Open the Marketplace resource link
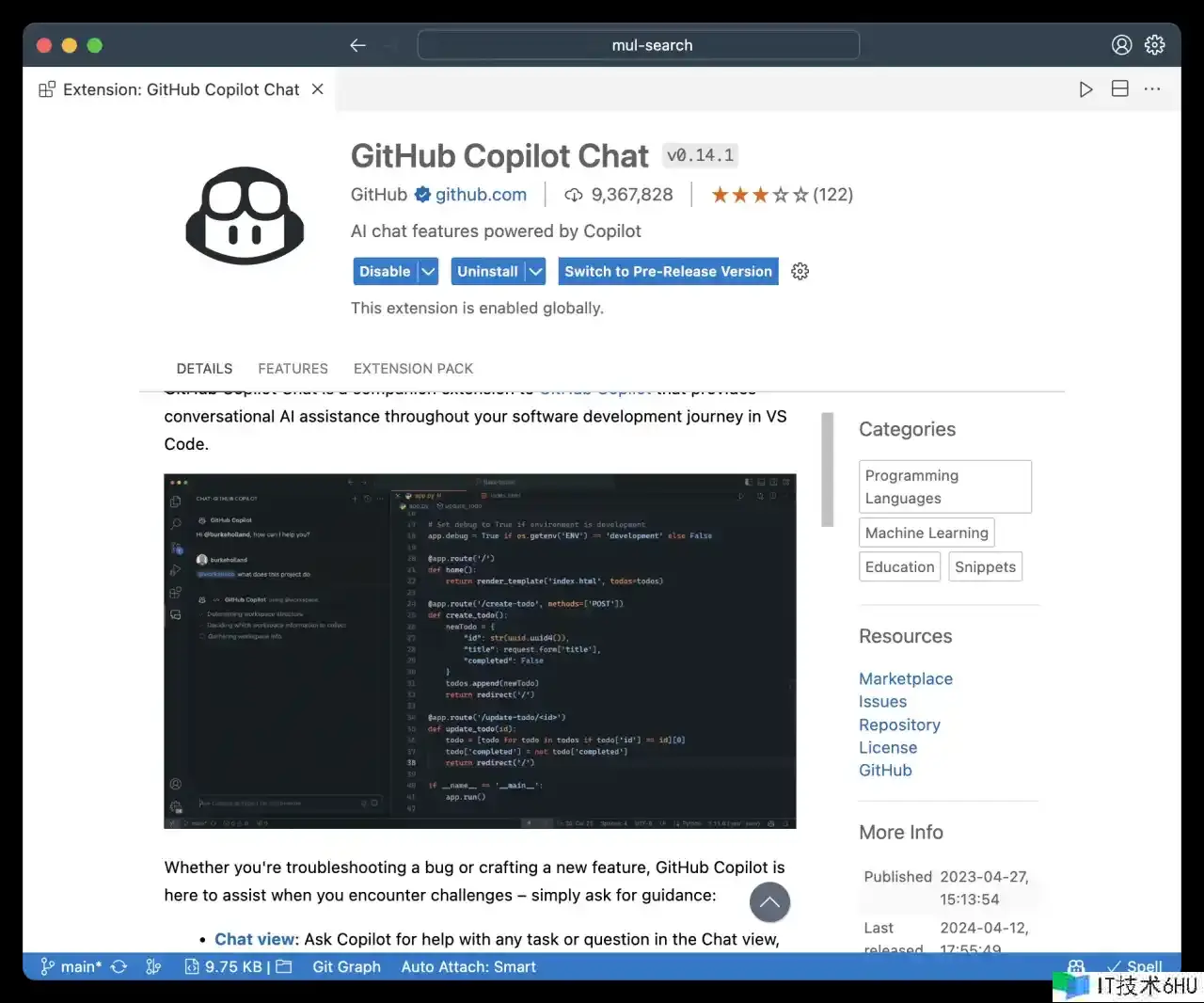 [x=906, y=678]
